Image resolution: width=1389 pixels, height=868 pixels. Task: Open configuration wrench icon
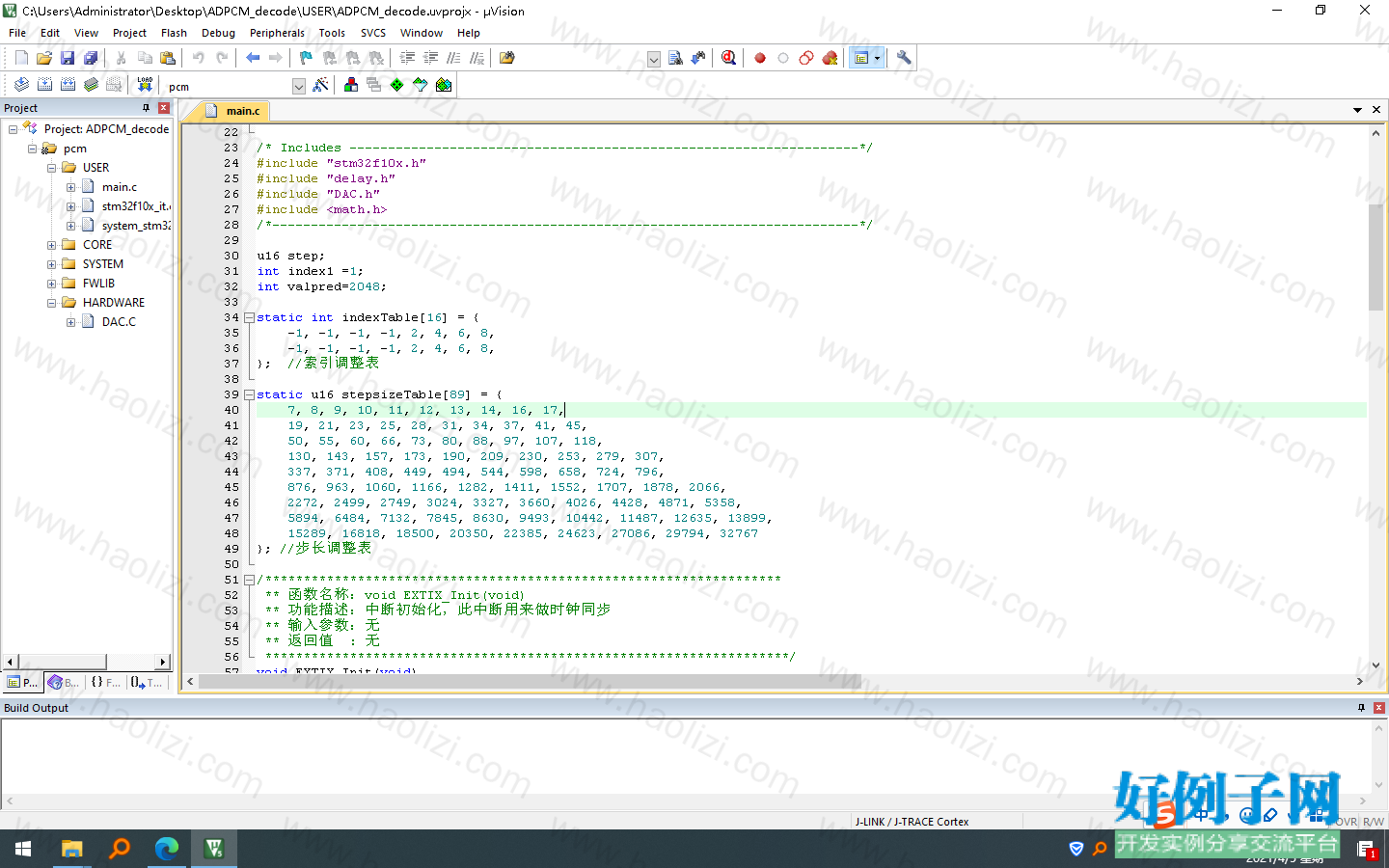coord(904,58)
